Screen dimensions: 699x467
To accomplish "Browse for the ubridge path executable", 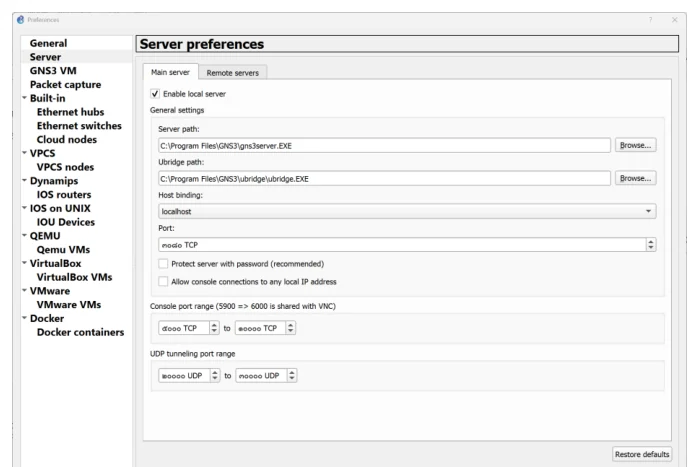I will point(635,178).
